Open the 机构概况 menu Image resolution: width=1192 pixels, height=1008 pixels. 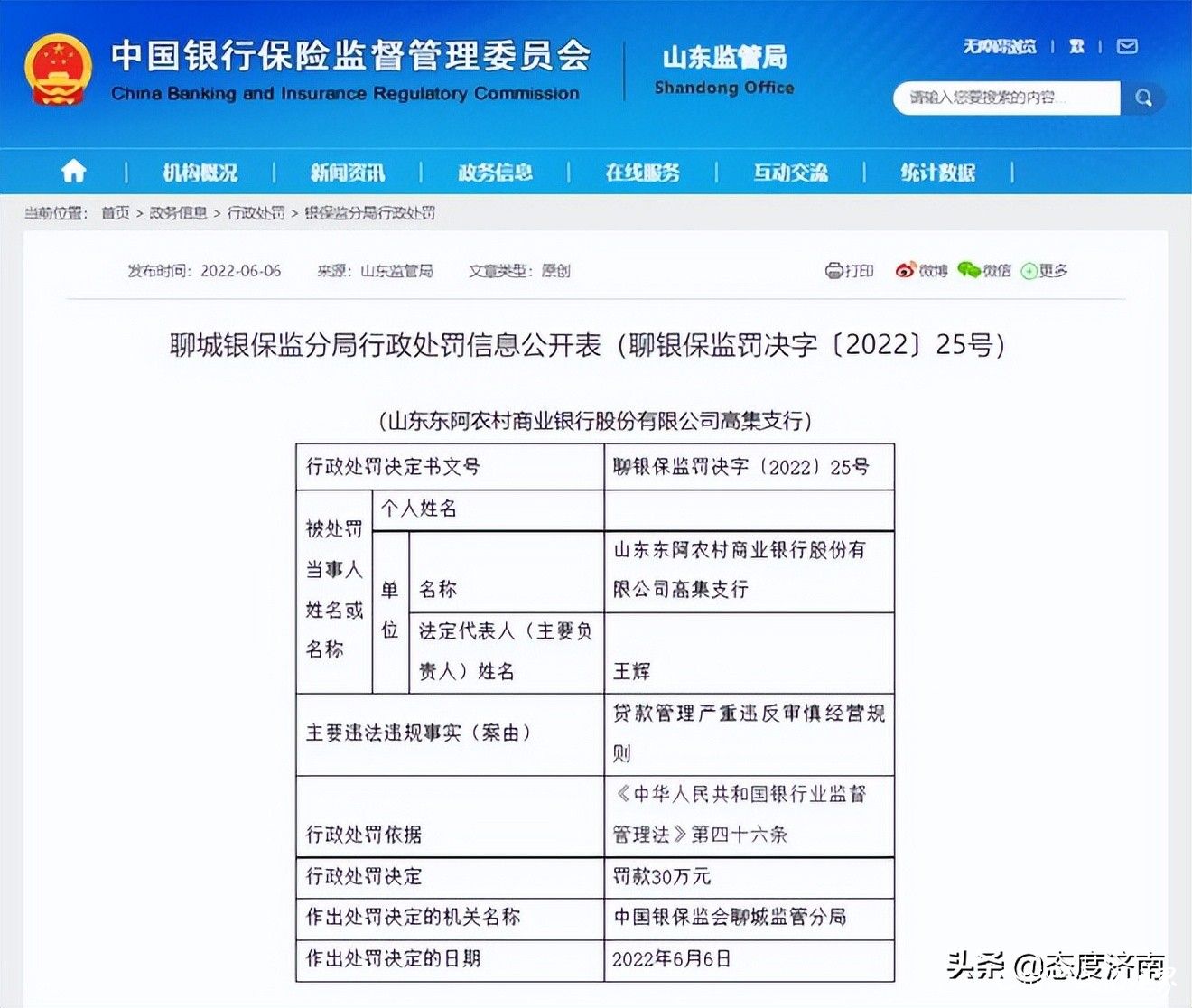200,173
